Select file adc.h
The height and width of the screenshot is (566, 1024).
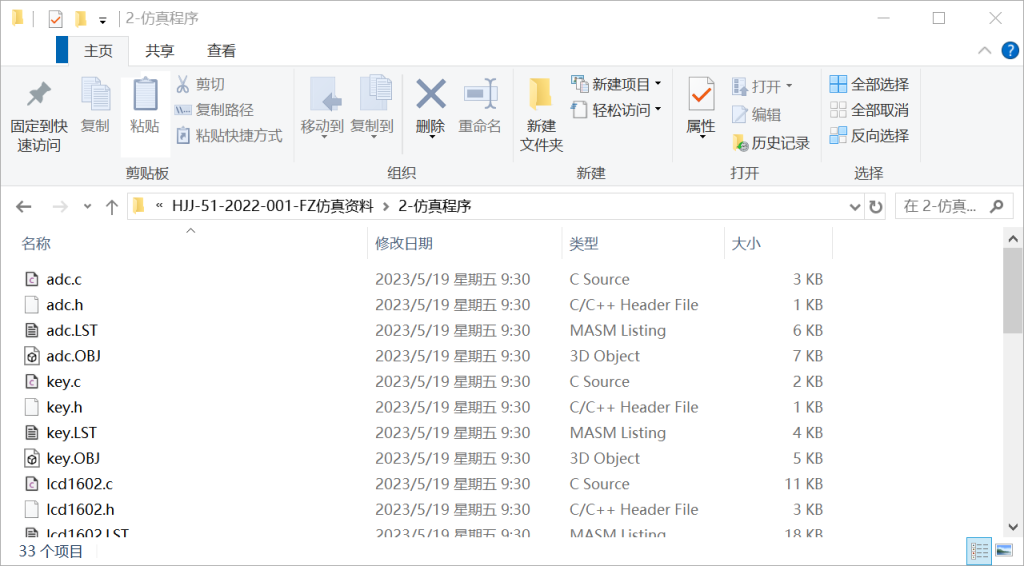(64, 305)
